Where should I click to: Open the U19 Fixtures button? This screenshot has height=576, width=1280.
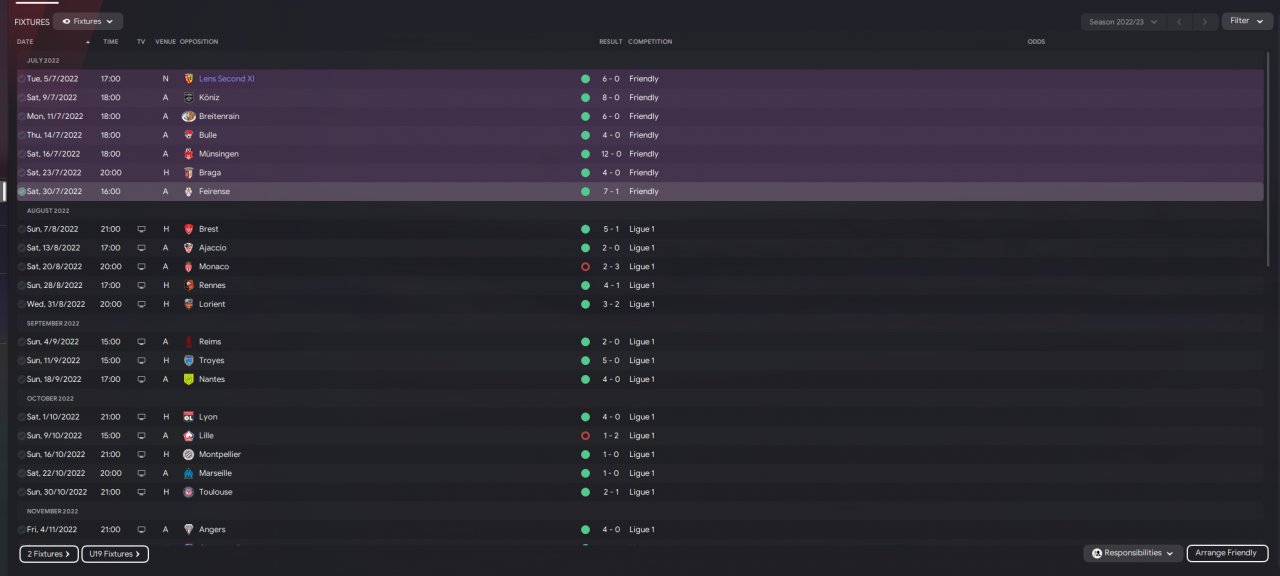point(114,553)
